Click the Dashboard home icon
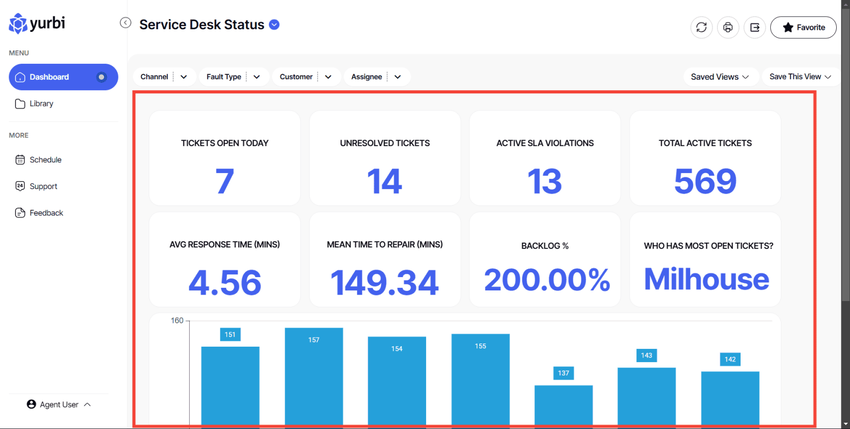850x429 pixels. tap(20, 77)
